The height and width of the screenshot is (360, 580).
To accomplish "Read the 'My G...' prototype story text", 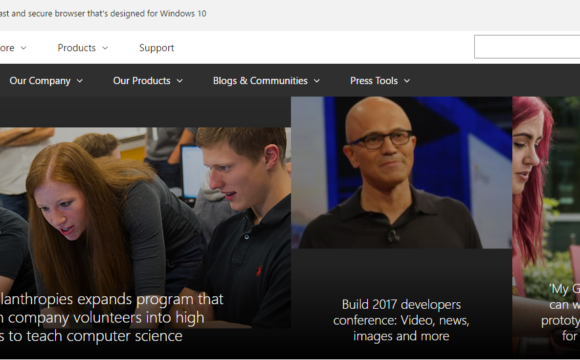I will 560,313.
